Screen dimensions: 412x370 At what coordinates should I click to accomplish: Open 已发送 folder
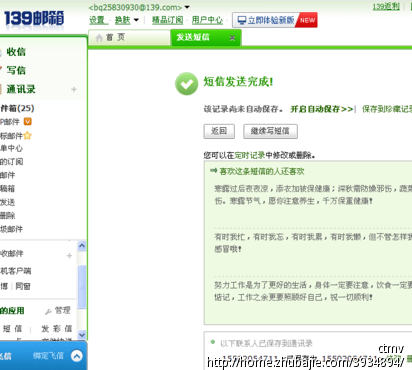[7, 202]
